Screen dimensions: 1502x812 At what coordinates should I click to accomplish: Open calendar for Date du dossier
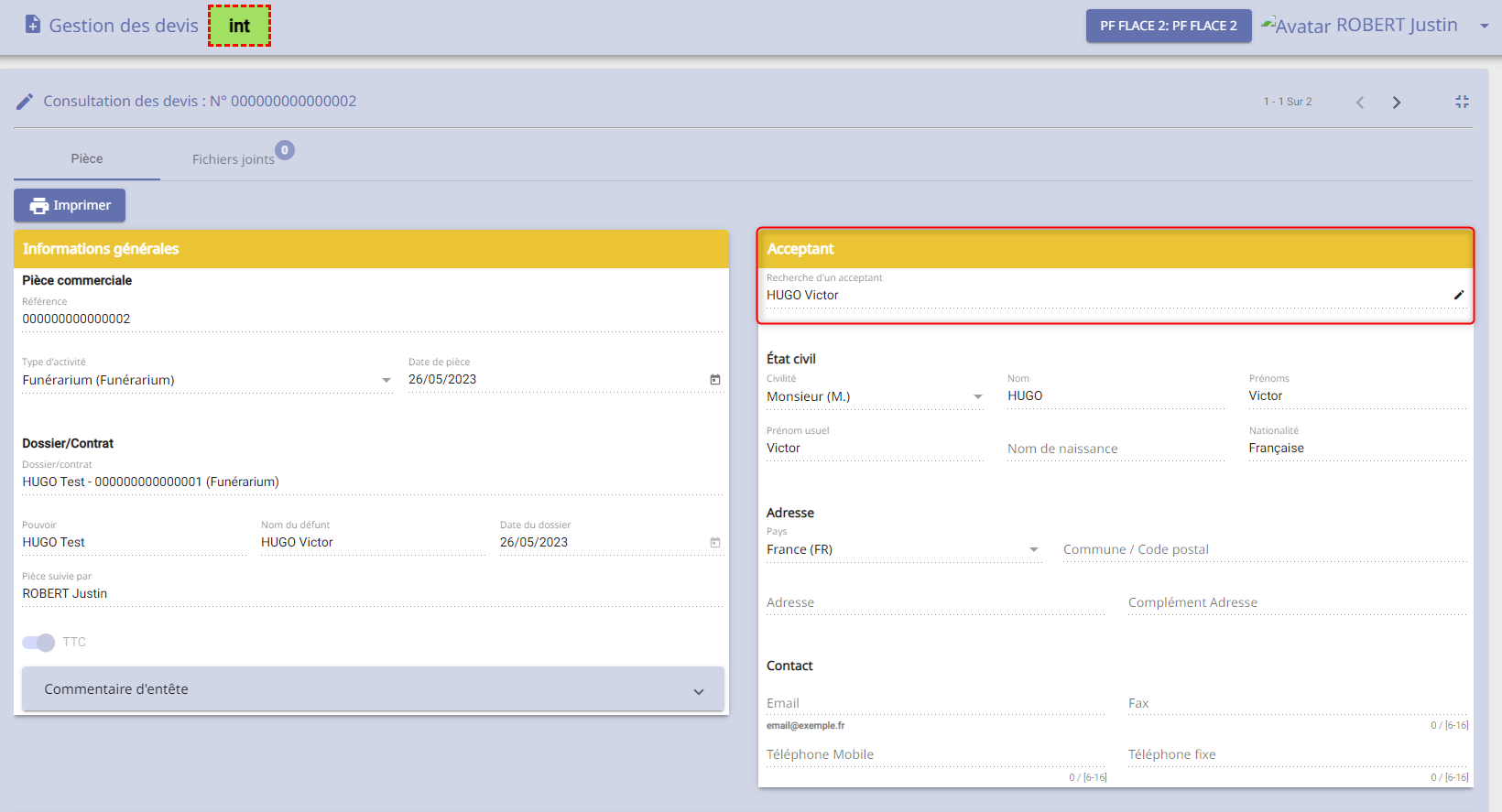[715, 542]
